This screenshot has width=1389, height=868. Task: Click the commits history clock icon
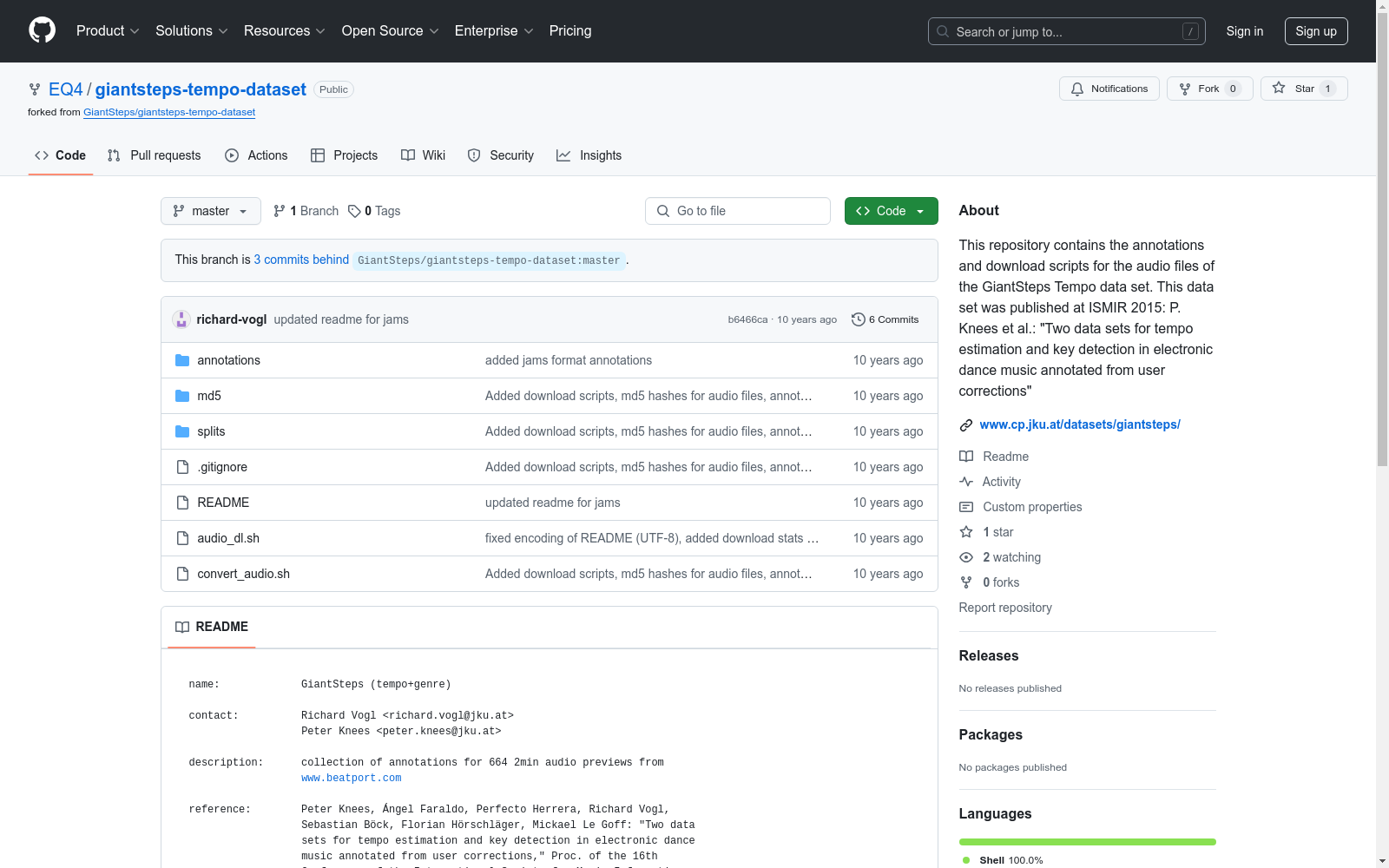click(x=859, y=319)
